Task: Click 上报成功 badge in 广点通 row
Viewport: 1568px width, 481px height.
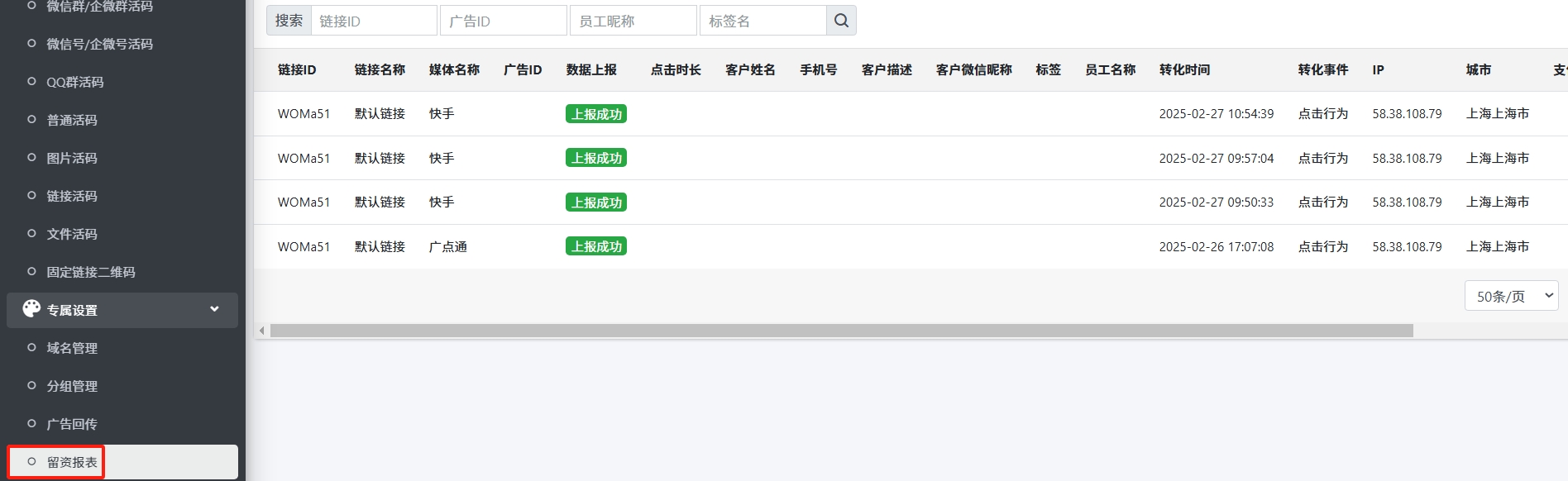Action: click(595, 246)
